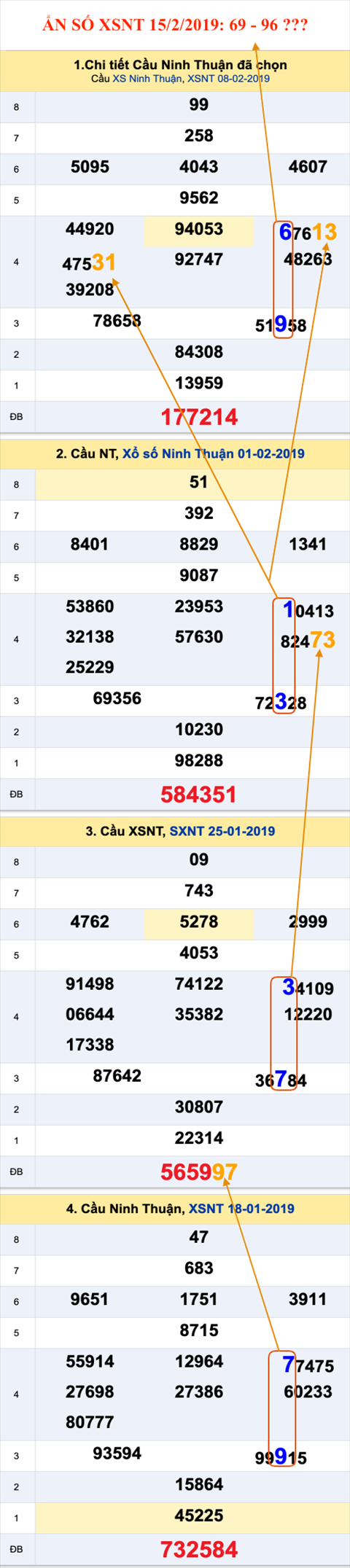Viewport: 350px width, 1568px height.
Task: Click the number 4607
Action: tap(308, 167)
